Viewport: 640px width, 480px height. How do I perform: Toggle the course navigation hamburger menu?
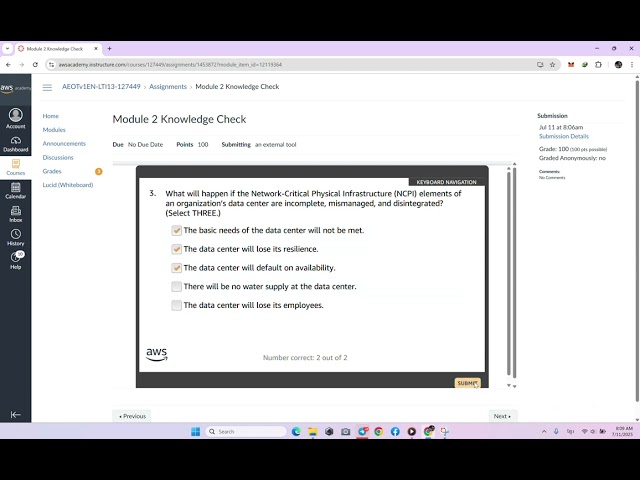pos(47,87)
